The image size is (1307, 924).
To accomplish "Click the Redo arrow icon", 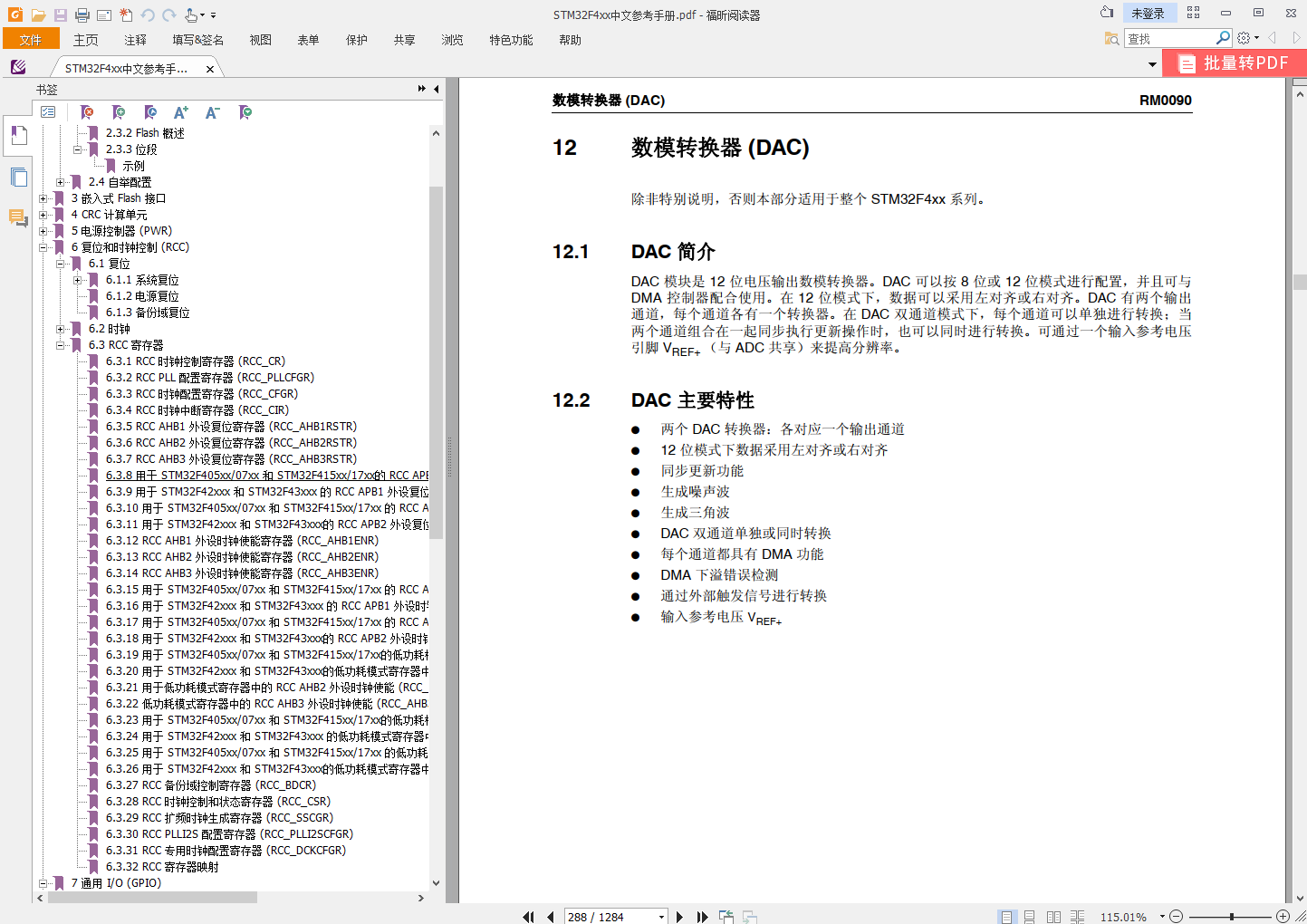I will [x=168, y=14].
